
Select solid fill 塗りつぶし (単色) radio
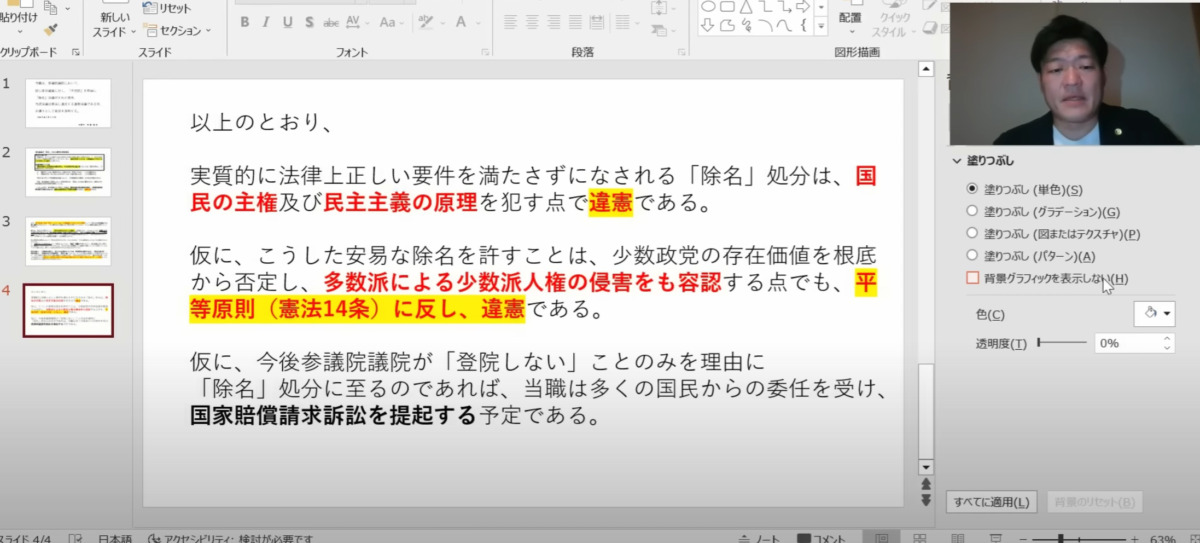(x=972, y=188)
